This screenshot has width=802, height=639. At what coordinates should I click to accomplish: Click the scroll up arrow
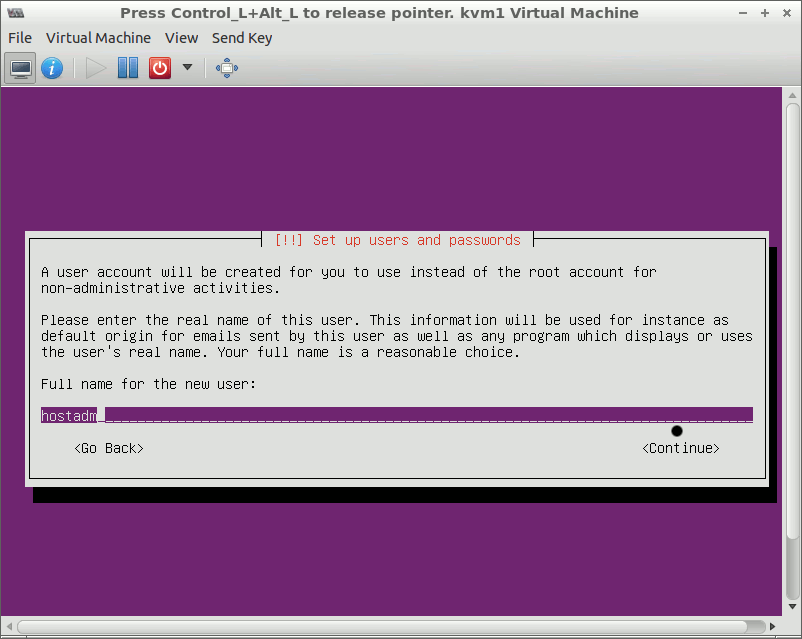(x=792, y=95)
